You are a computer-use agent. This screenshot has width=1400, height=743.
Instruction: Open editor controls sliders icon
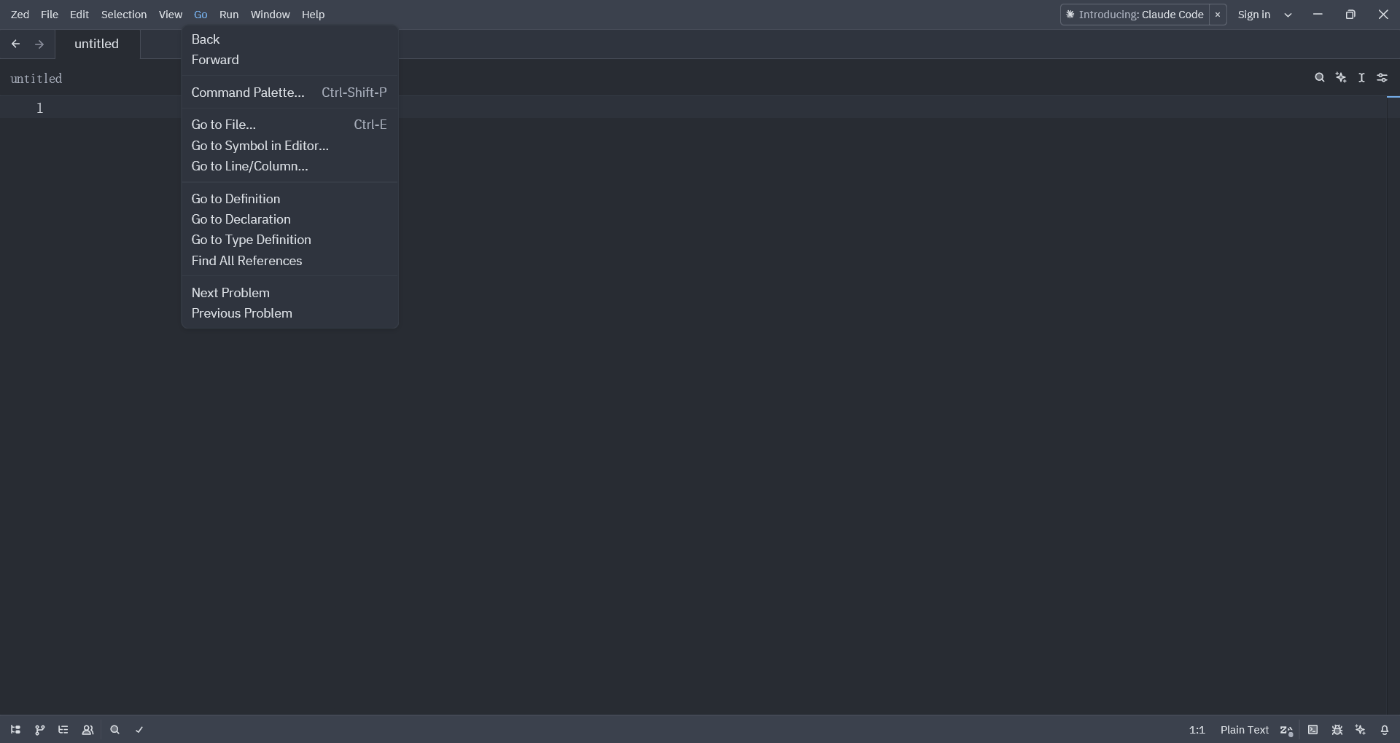[1382, 78]
